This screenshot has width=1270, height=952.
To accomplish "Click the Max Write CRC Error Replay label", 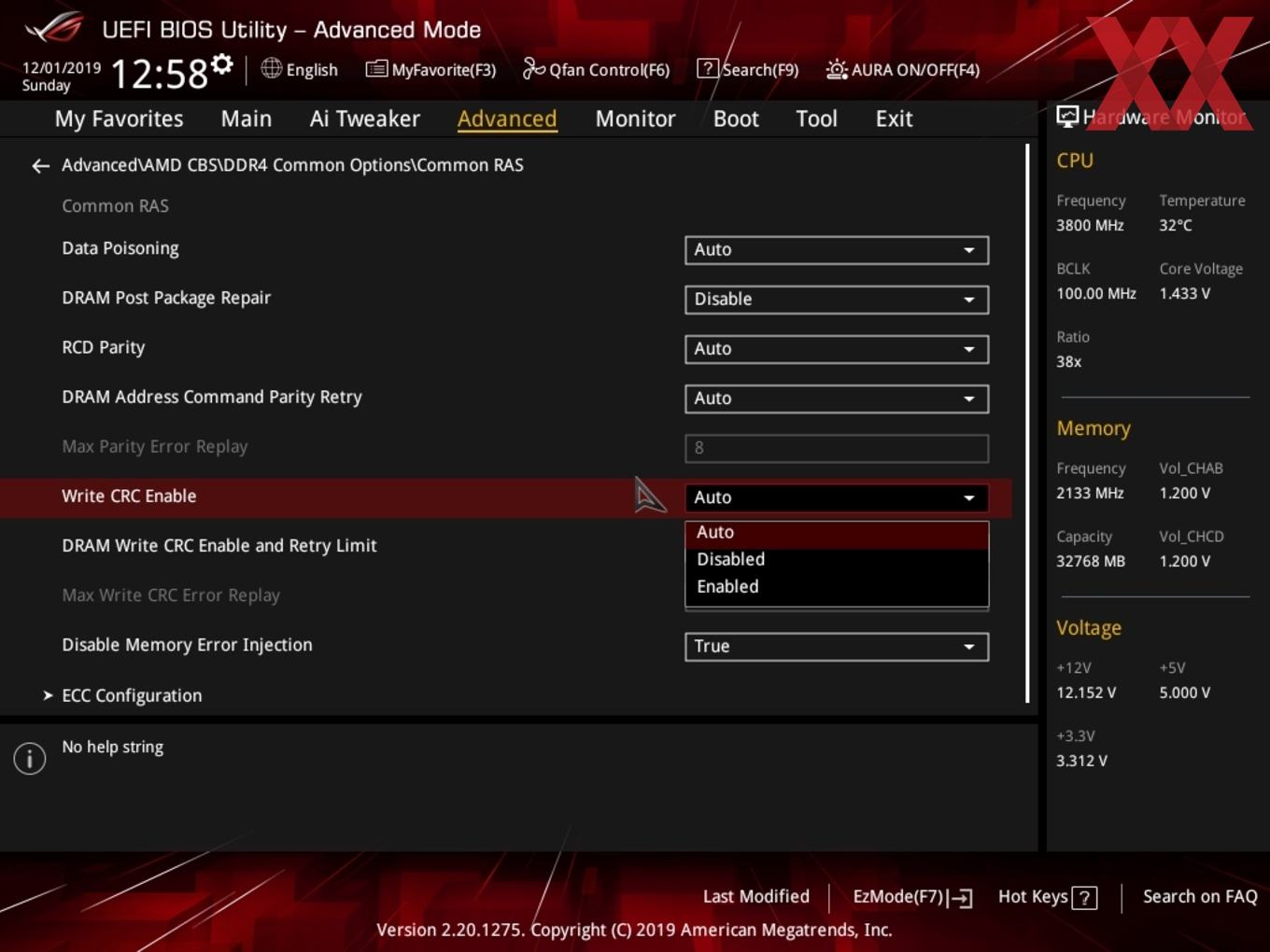I will tap(171, 595).
